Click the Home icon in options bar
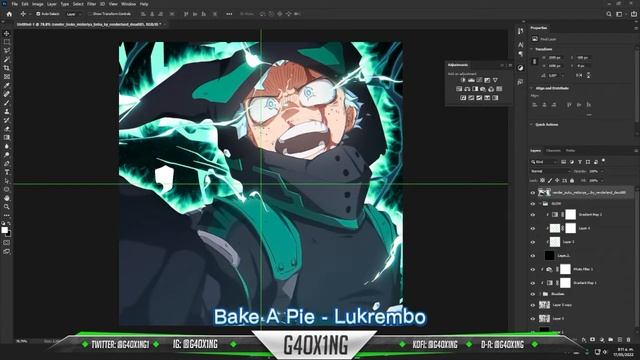This screenshot has width=640, height=360. point(9,14)
